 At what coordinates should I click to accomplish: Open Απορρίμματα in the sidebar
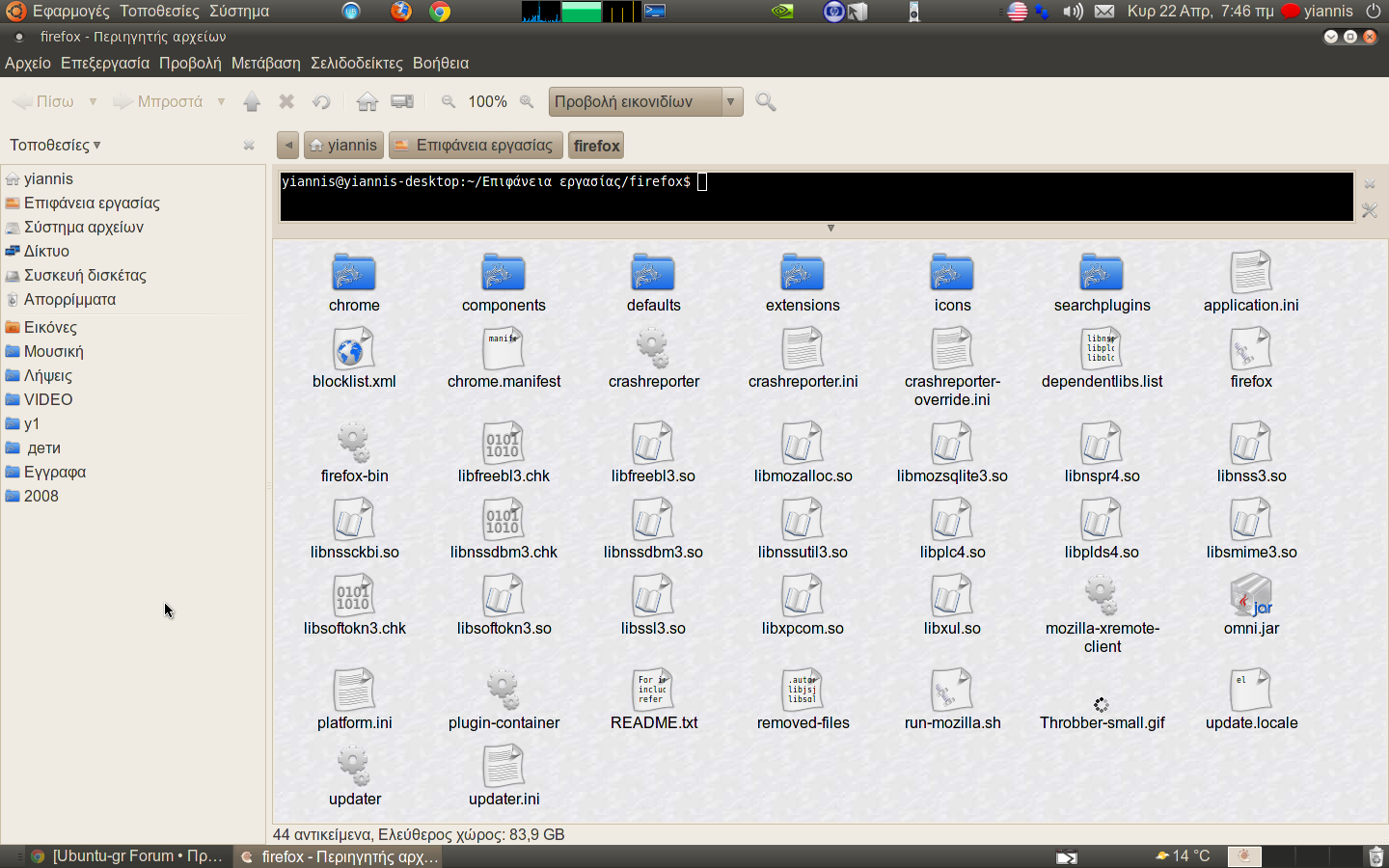pos(69,300)
